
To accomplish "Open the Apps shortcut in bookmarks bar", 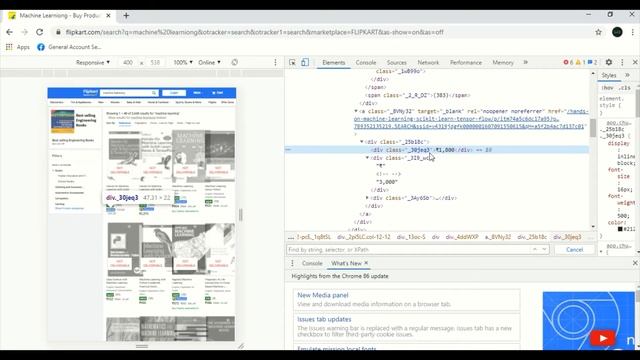I will [18, 47].
